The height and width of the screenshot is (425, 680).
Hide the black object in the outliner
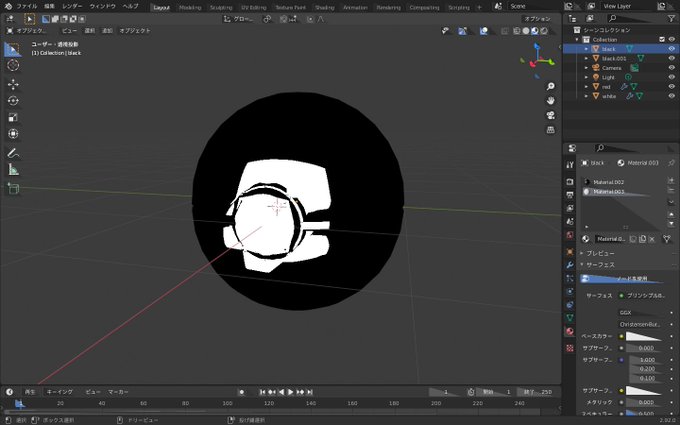pyautogui.click(x=672, y=49)
